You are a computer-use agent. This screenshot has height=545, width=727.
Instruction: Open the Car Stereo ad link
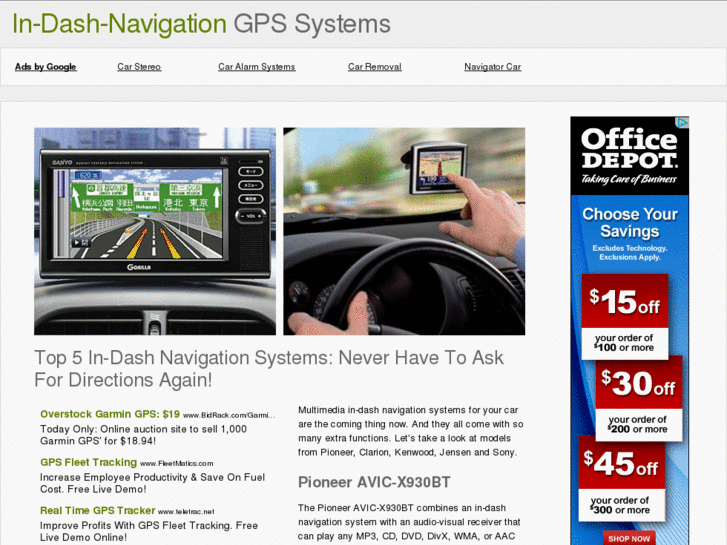point(139,67)
